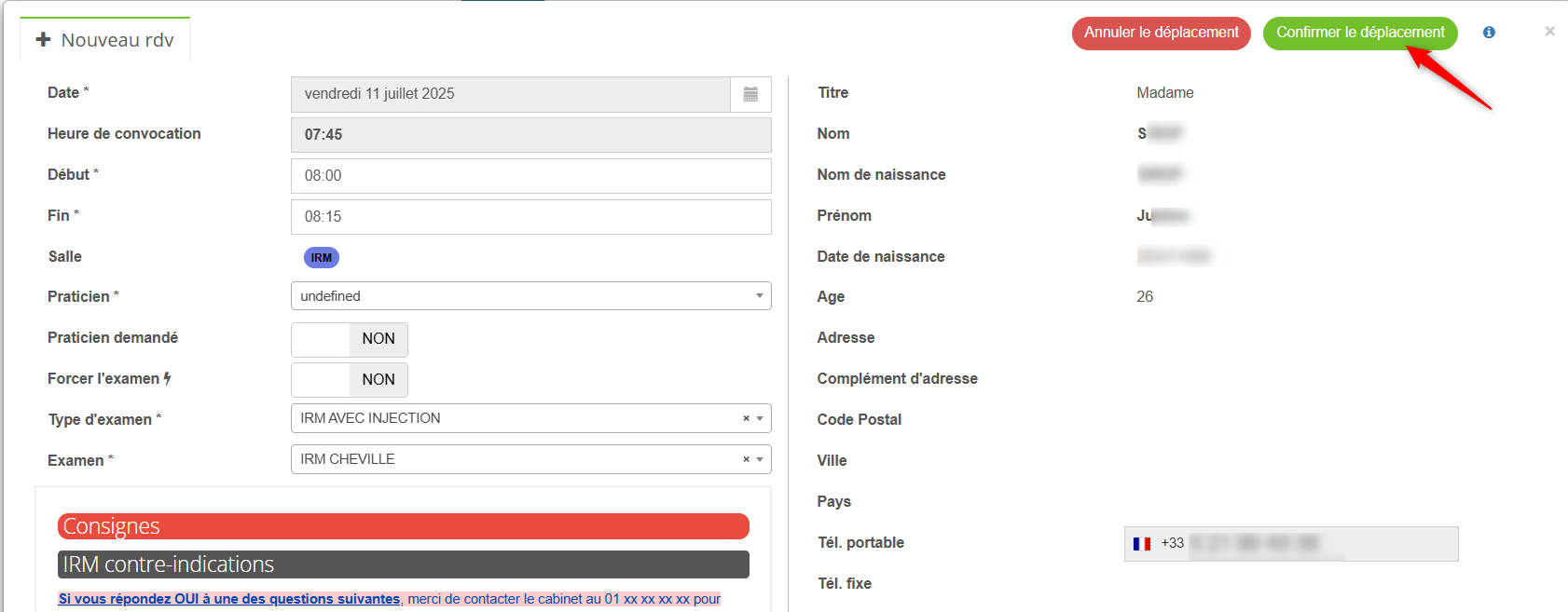1568x612 pixels.
Task: Toggle the Praticien demandé switch
Action: point(350,339)
